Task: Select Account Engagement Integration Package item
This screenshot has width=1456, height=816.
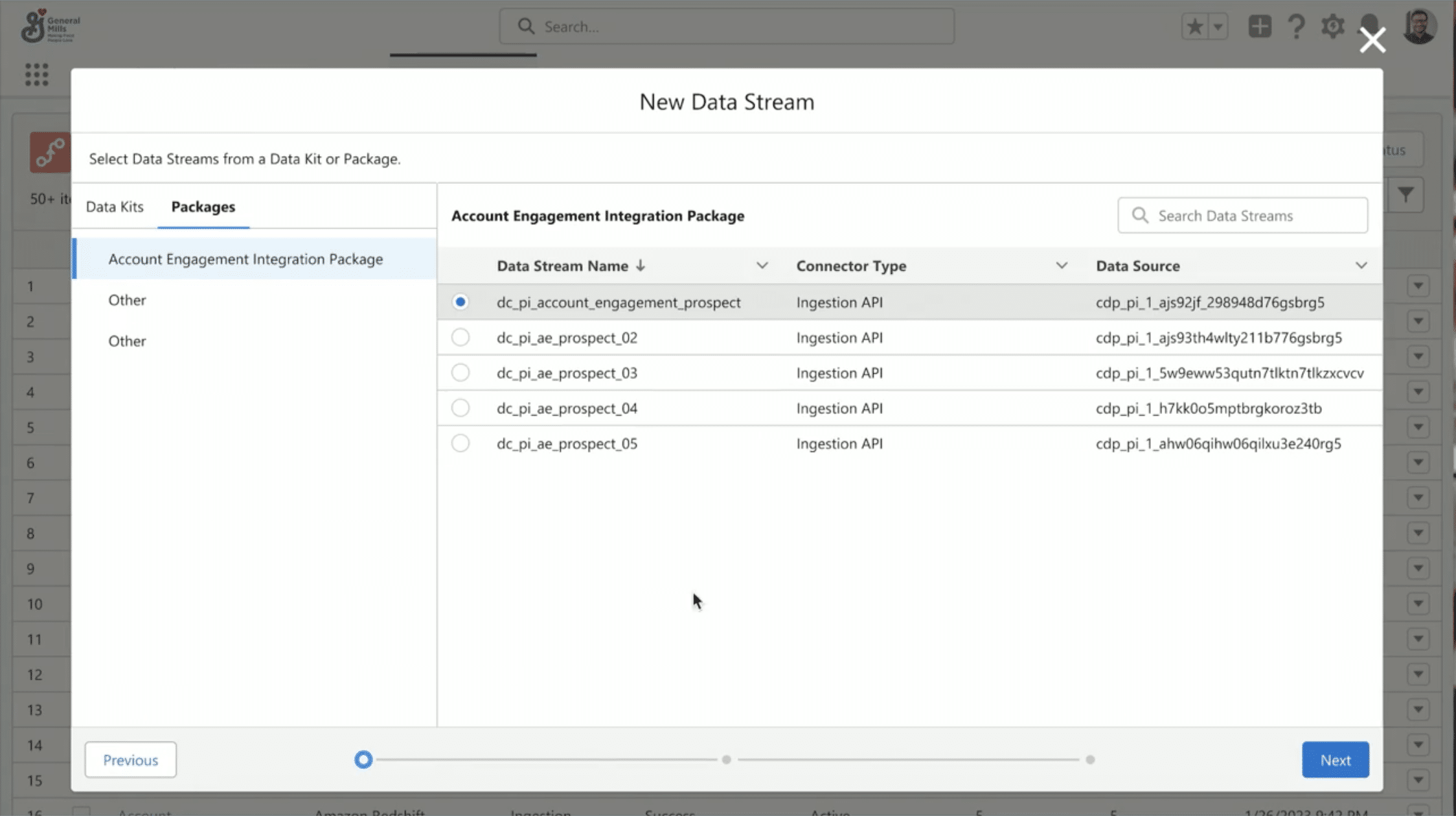Action: coord(245,259)
